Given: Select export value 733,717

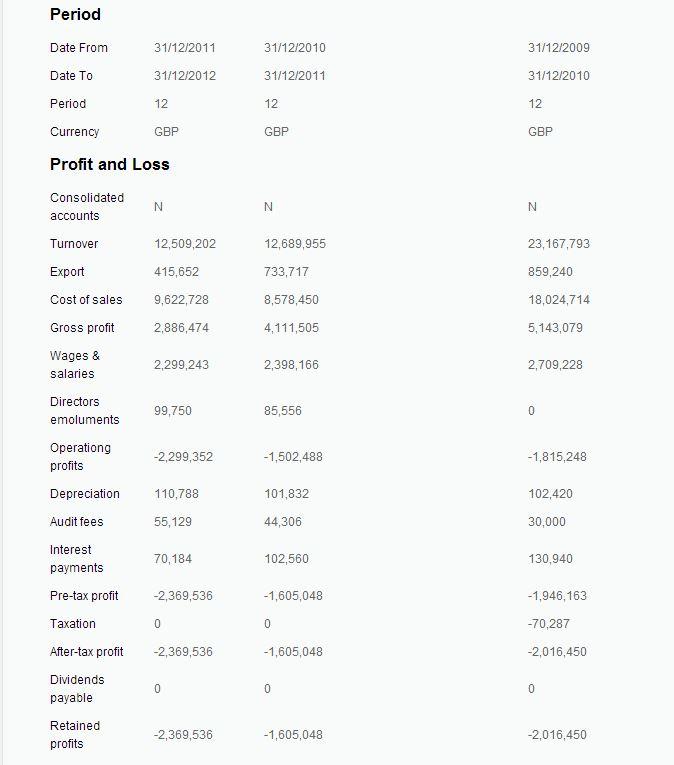Looking at the screenshot, I should [286, 272].
